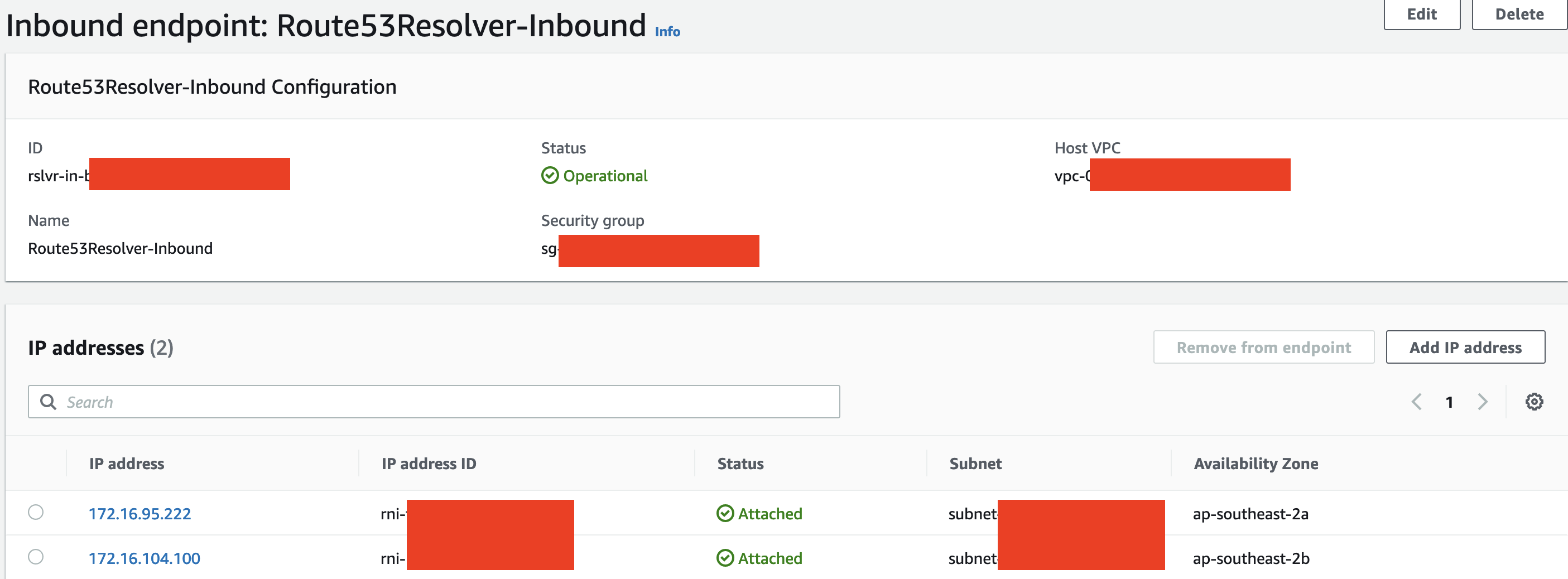Click the Edit button

pos(1421,14)
